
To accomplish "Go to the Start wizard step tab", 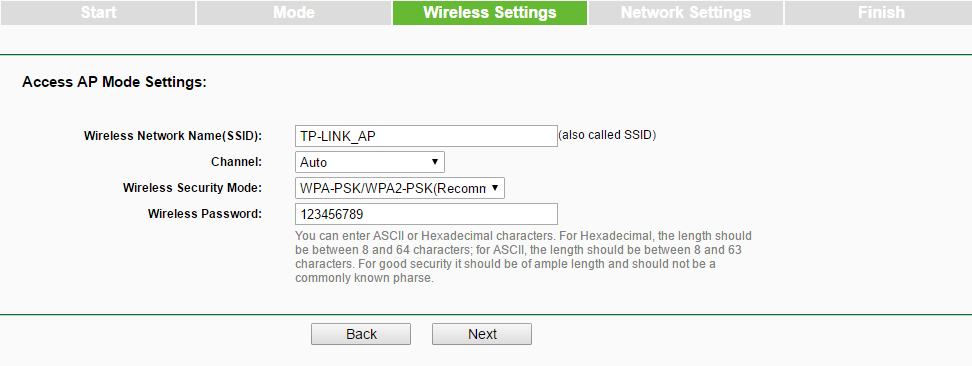I will [x=98, y=12].
